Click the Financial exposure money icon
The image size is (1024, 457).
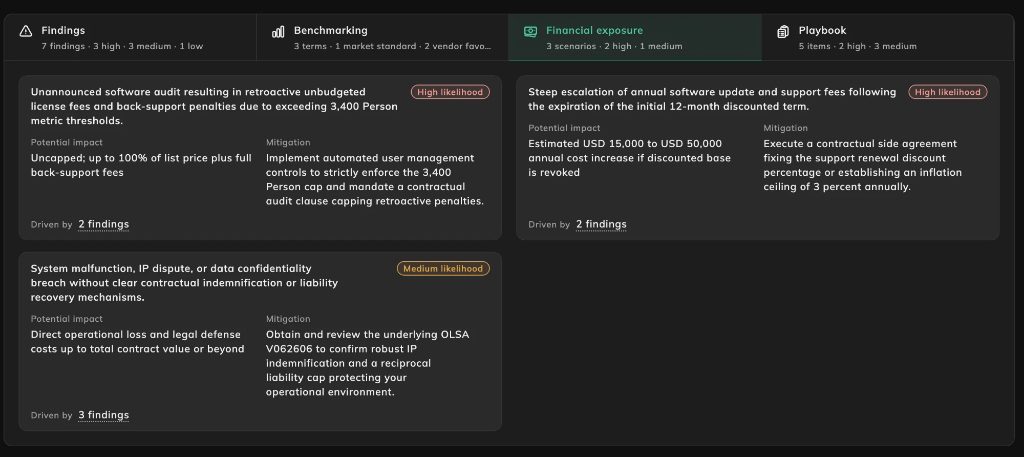point(530,31)
